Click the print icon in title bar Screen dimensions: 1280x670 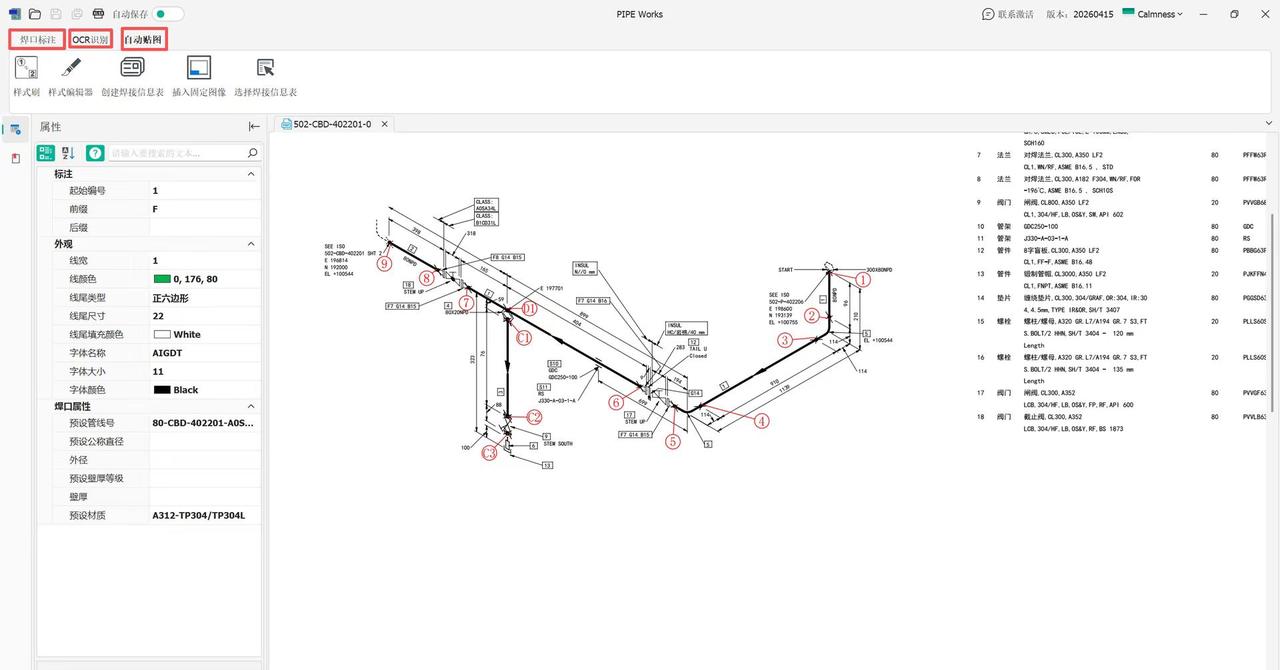tap(97, 14)
